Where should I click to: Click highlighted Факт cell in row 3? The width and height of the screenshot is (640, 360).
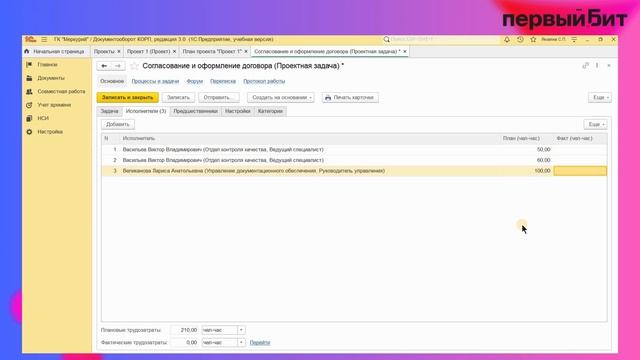point(580,171)
